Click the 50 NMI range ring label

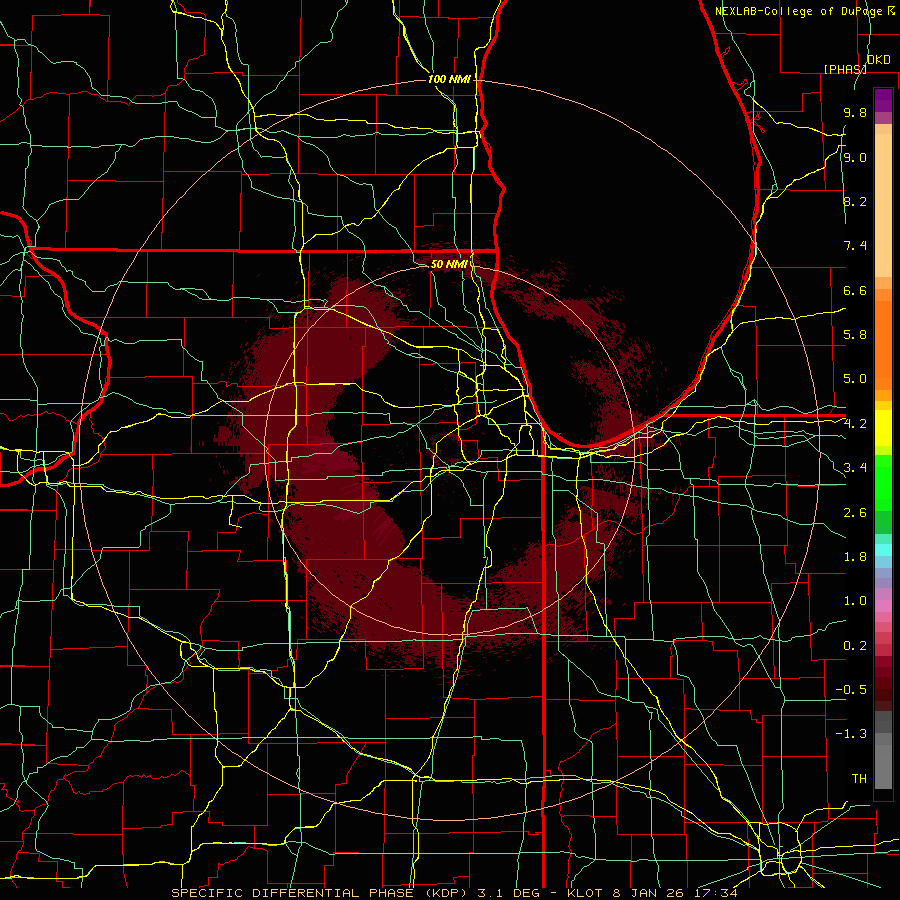(x=449, y=265)
